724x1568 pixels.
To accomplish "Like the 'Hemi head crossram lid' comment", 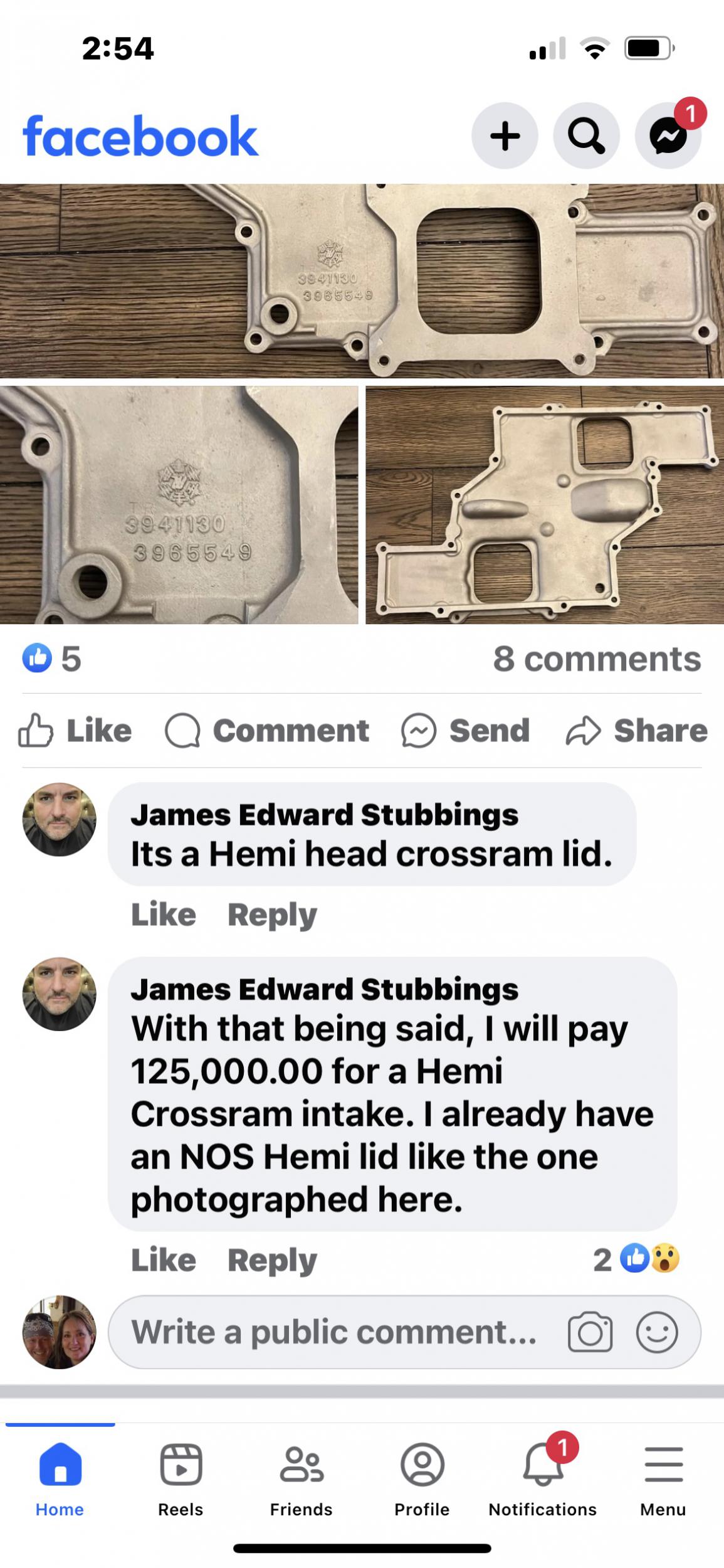I will coord(164,914).
